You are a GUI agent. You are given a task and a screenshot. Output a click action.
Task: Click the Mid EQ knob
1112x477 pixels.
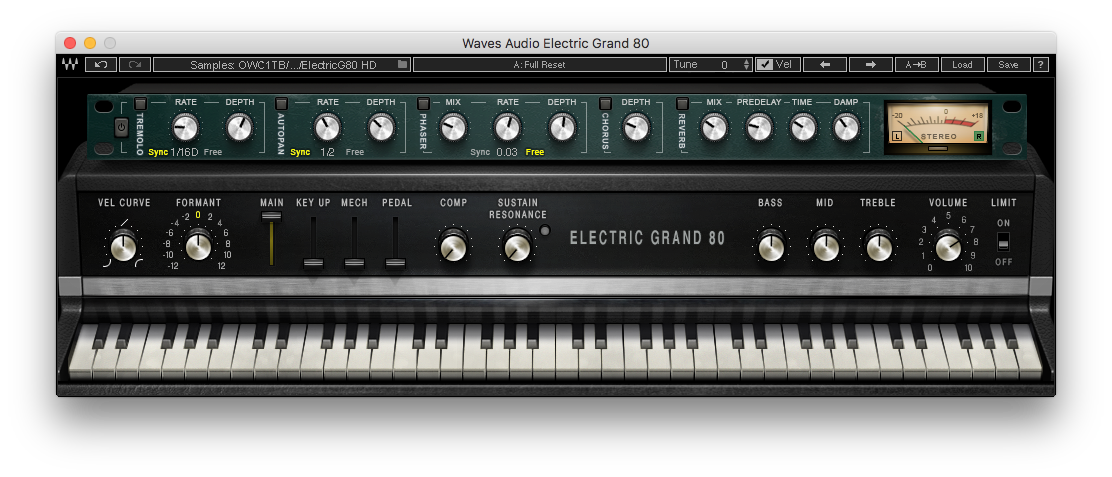825,246
